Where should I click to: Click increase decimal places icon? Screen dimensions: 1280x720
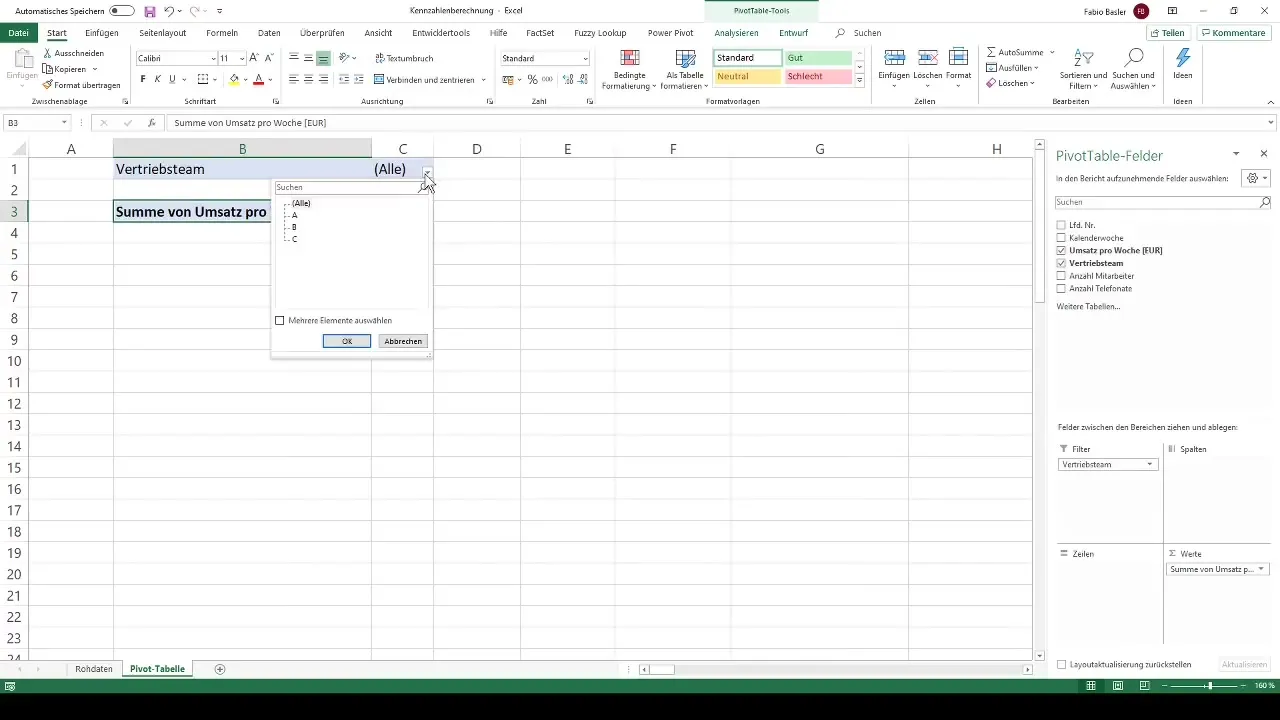tap(566, 79)
